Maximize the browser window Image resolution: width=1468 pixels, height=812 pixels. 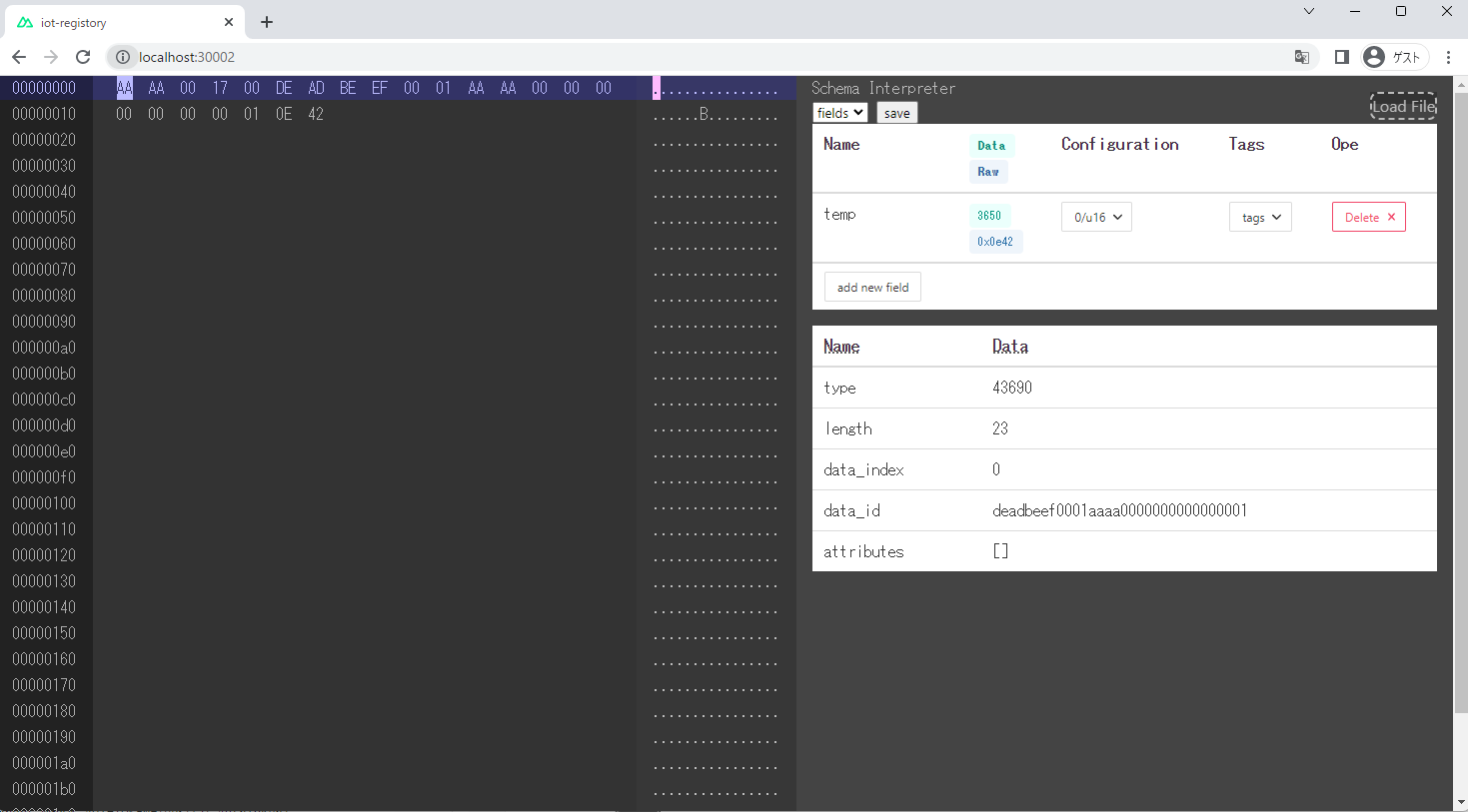[x=1401, y=11]
